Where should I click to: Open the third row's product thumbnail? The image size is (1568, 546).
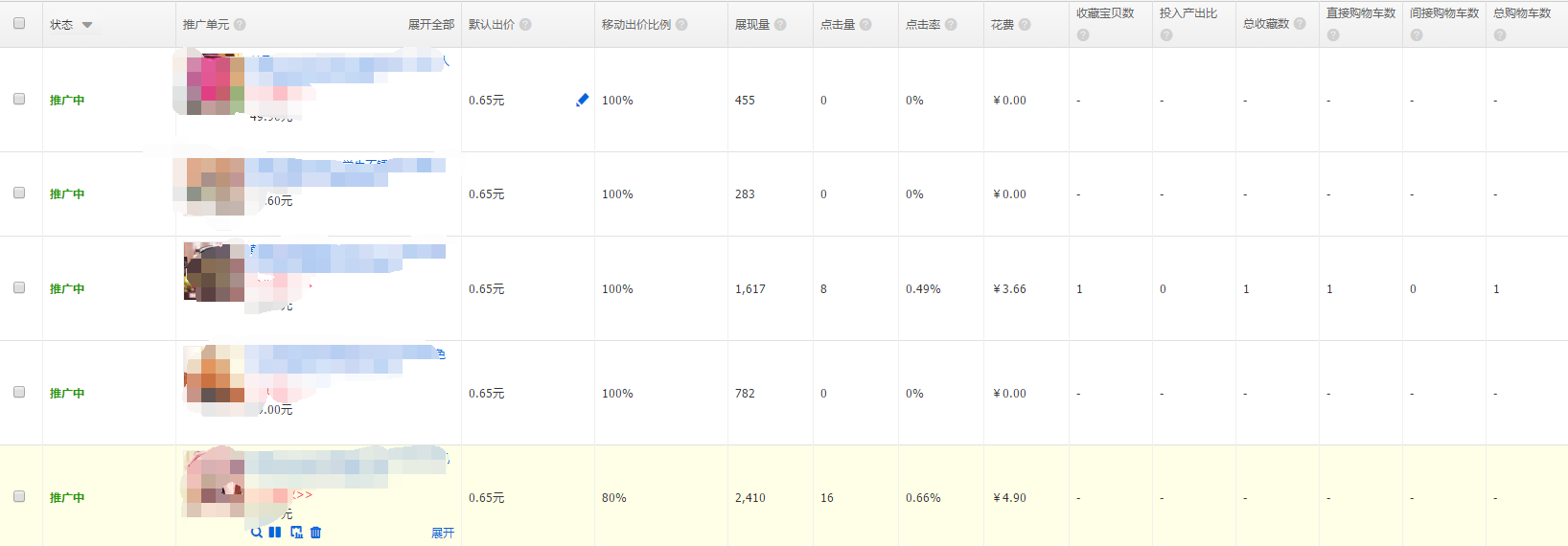(214, 272)
